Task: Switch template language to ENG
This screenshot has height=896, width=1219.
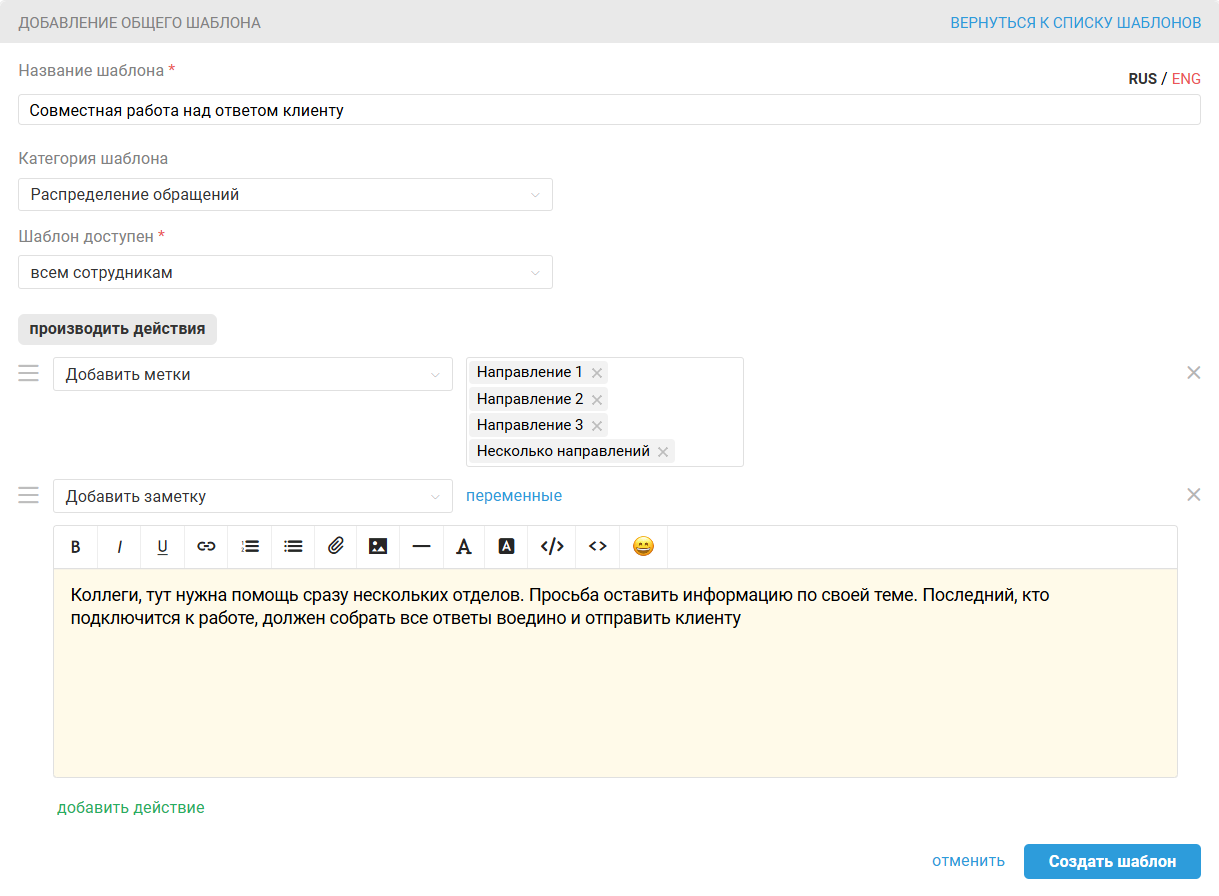Action: click(x=1186, y=79)
